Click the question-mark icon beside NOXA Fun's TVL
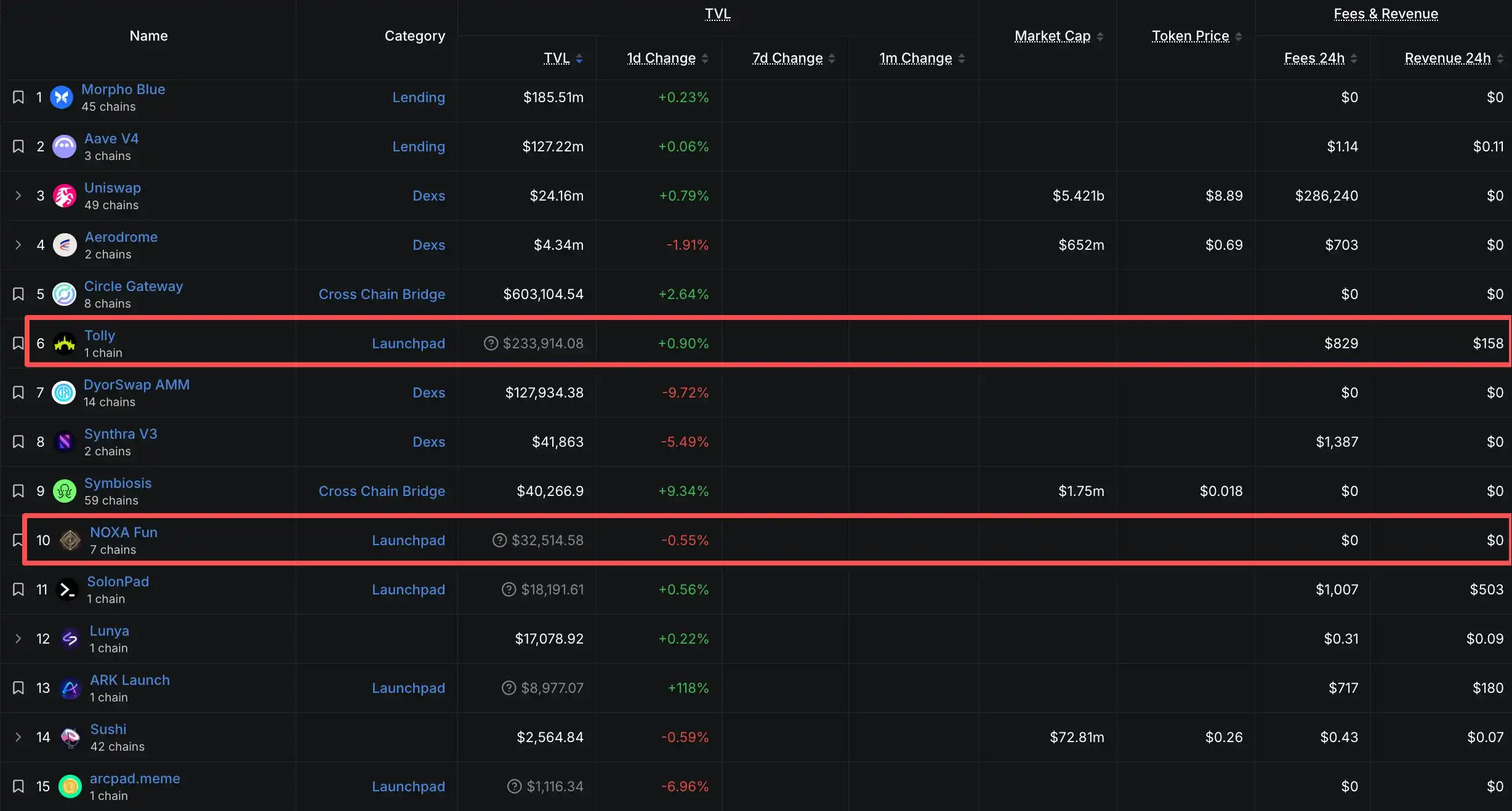This screenshot has height=811, width=1512. click(499, 540)
